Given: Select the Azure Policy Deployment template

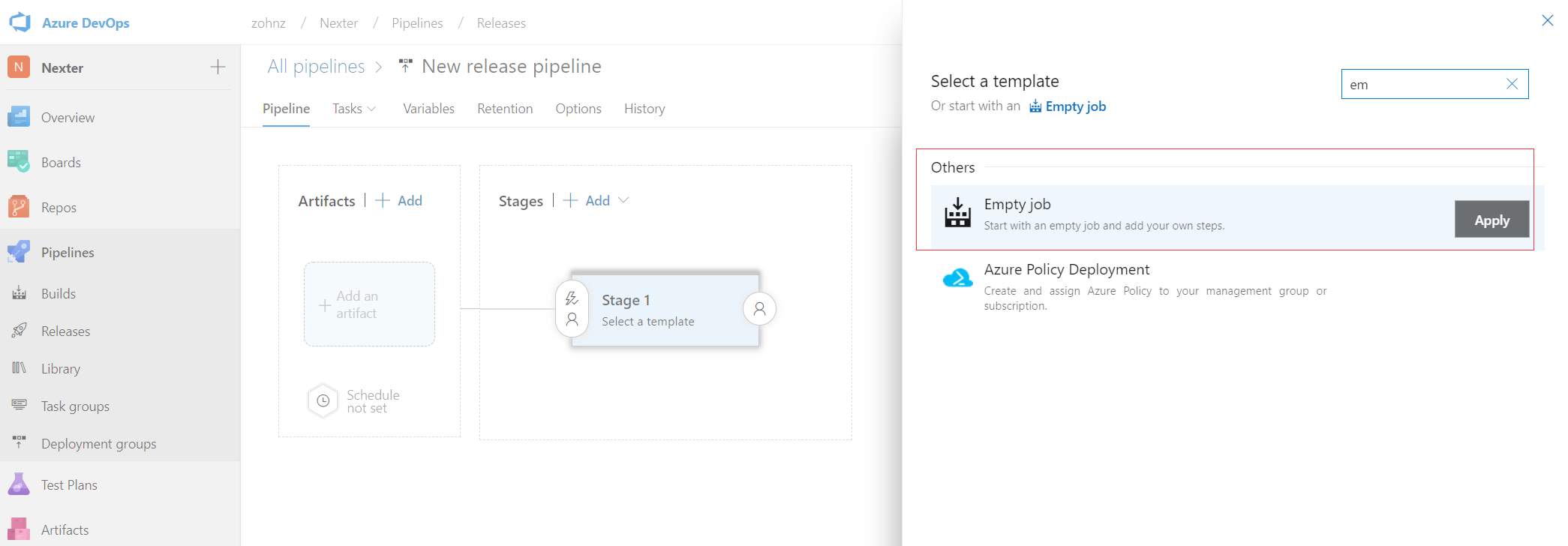Looking at the screenshot, I should tap(1066, 270).
